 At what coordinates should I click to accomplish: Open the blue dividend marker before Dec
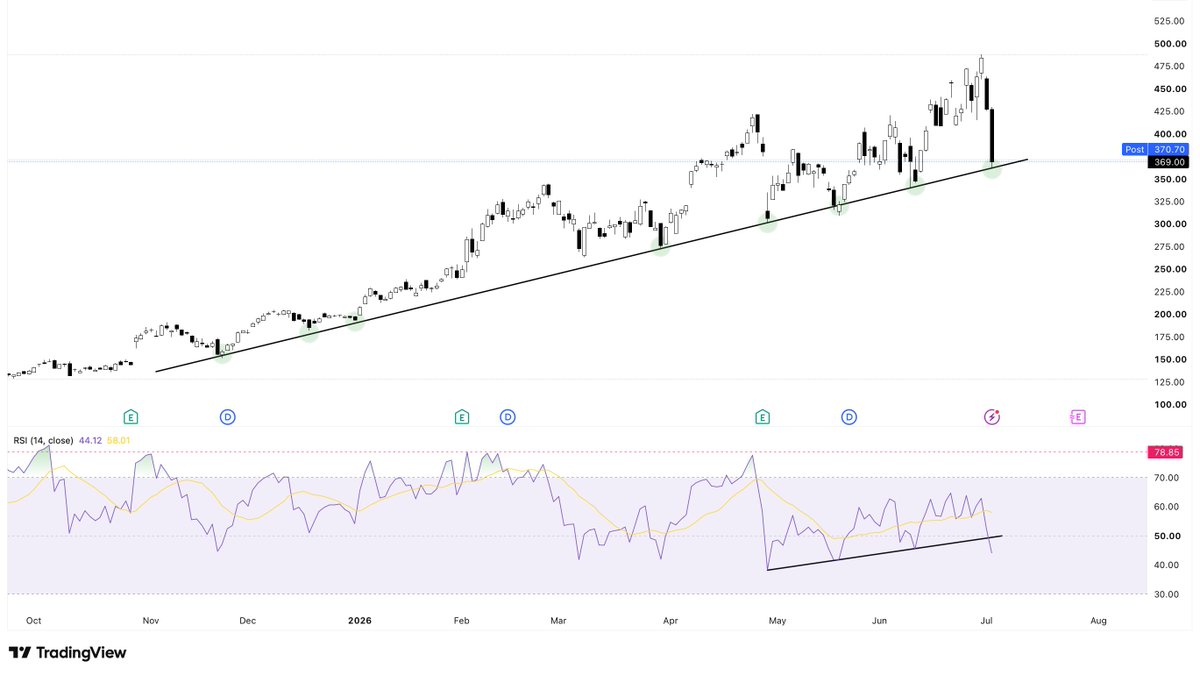click(x=227, y=416)
